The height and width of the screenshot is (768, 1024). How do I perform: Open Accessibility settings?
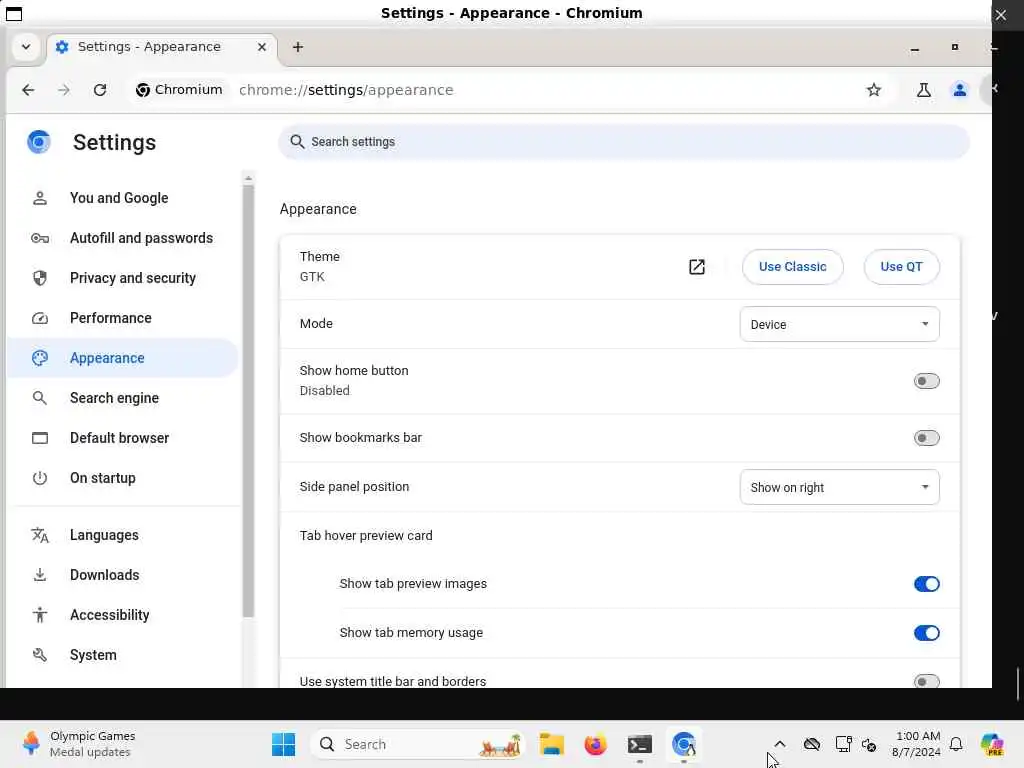pyautogui.click(x=123, y=615)
